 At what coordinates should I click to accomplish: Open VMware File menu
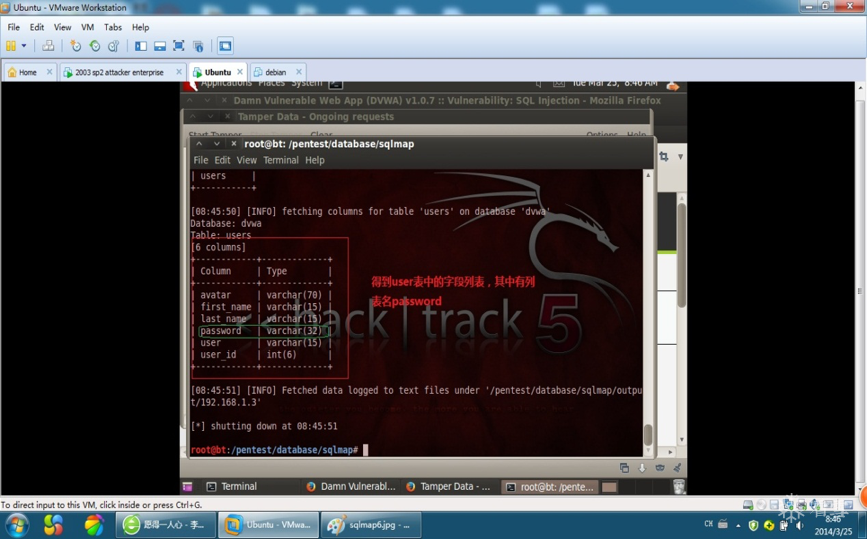[x=14, y=27]
